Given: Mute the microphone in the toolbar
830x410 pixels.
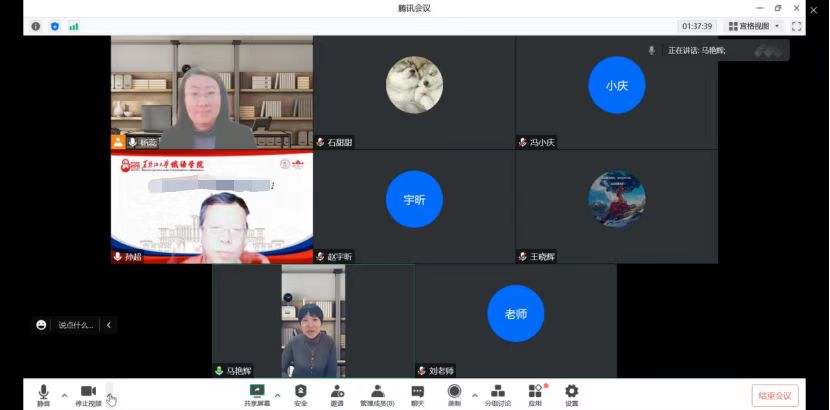Looking at the screenshot, I should pos(43,394).
